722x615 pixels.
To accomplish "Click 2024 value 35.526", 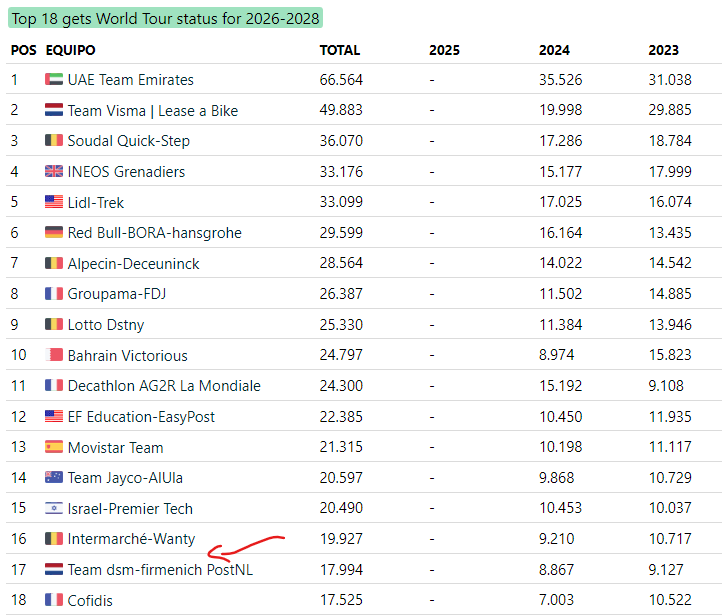I will tap(560, 80).
